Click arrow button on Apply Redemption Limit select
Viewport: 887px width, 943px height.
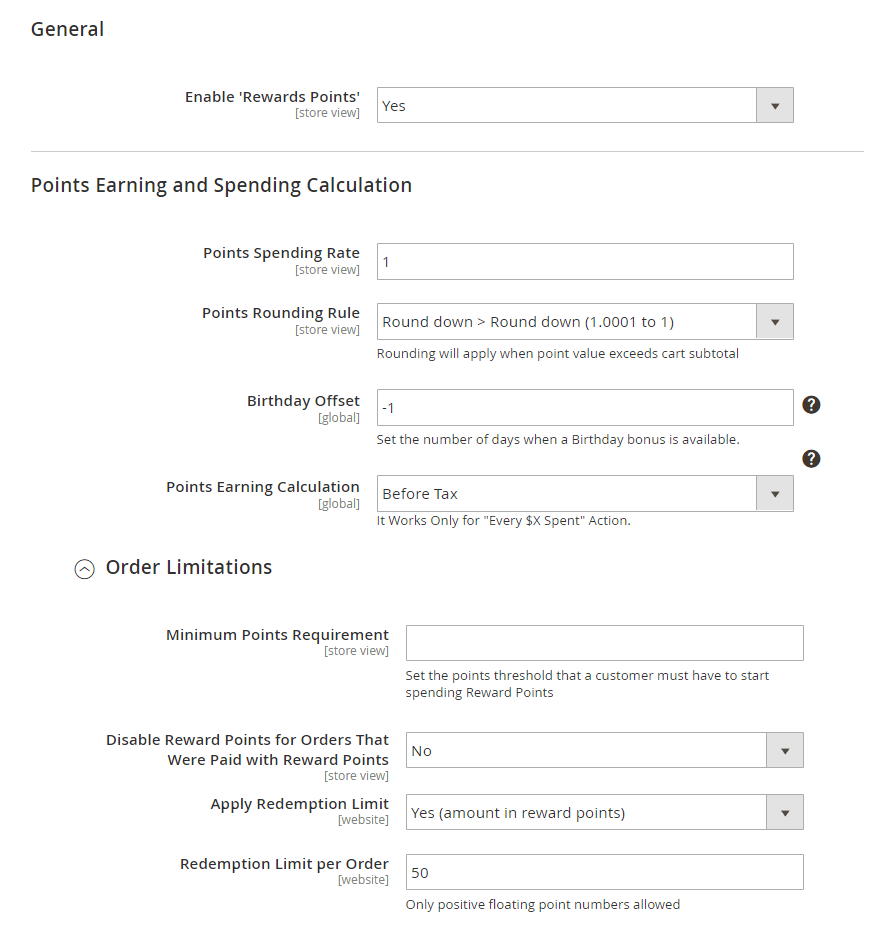(x=785, y=813)
